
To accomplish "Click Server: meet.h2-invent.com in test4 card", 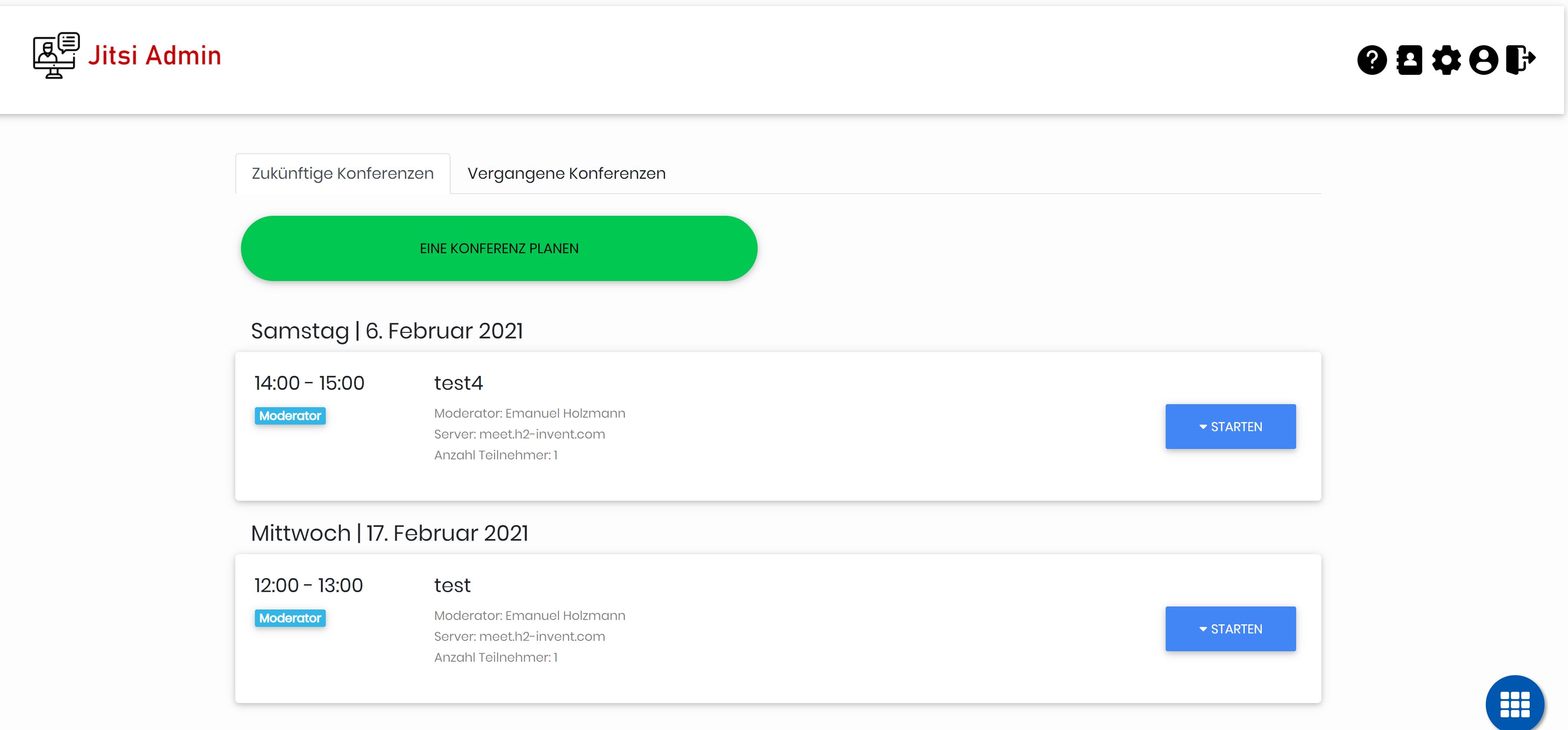I will [520, 434].
